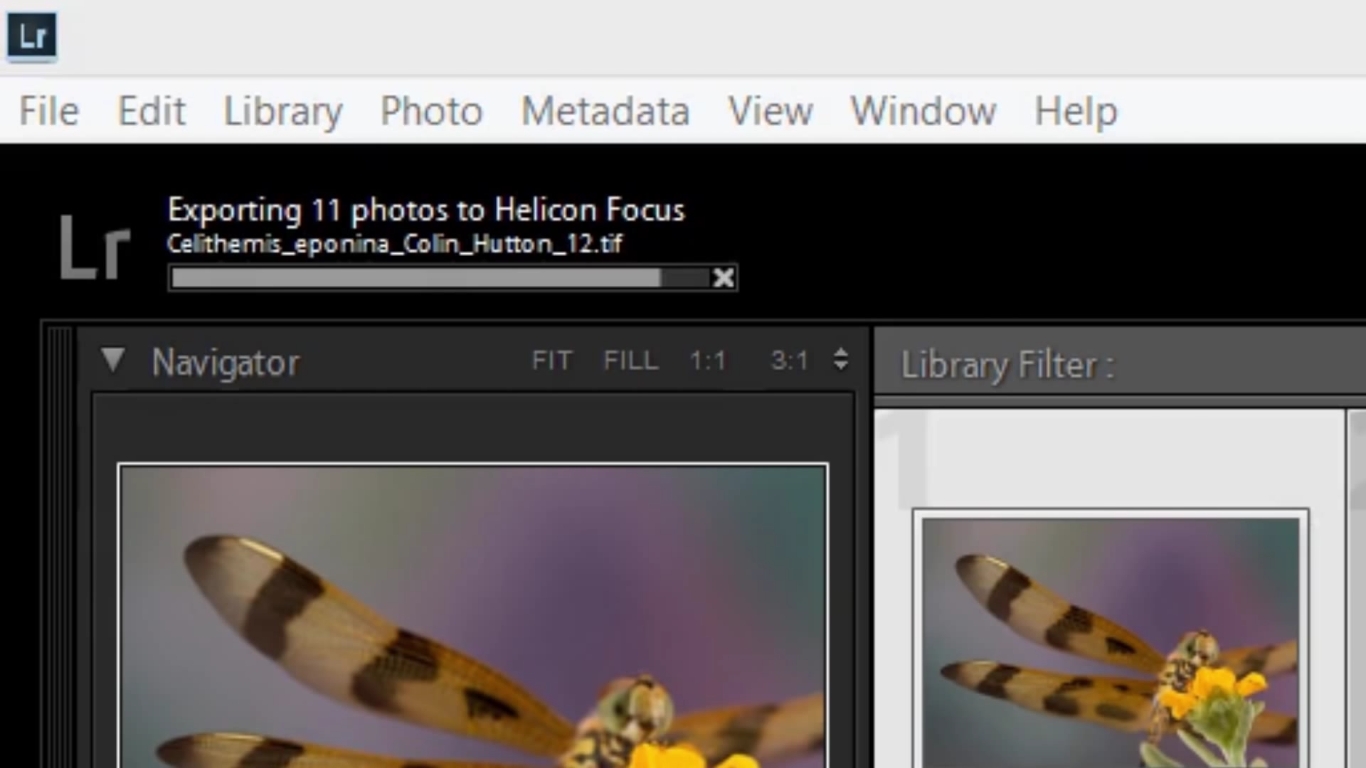Select the dragonfly thumbnail in the grid
Image resolution: width=1366 pixels, height=768 pixels.
tap(1110, 640)
